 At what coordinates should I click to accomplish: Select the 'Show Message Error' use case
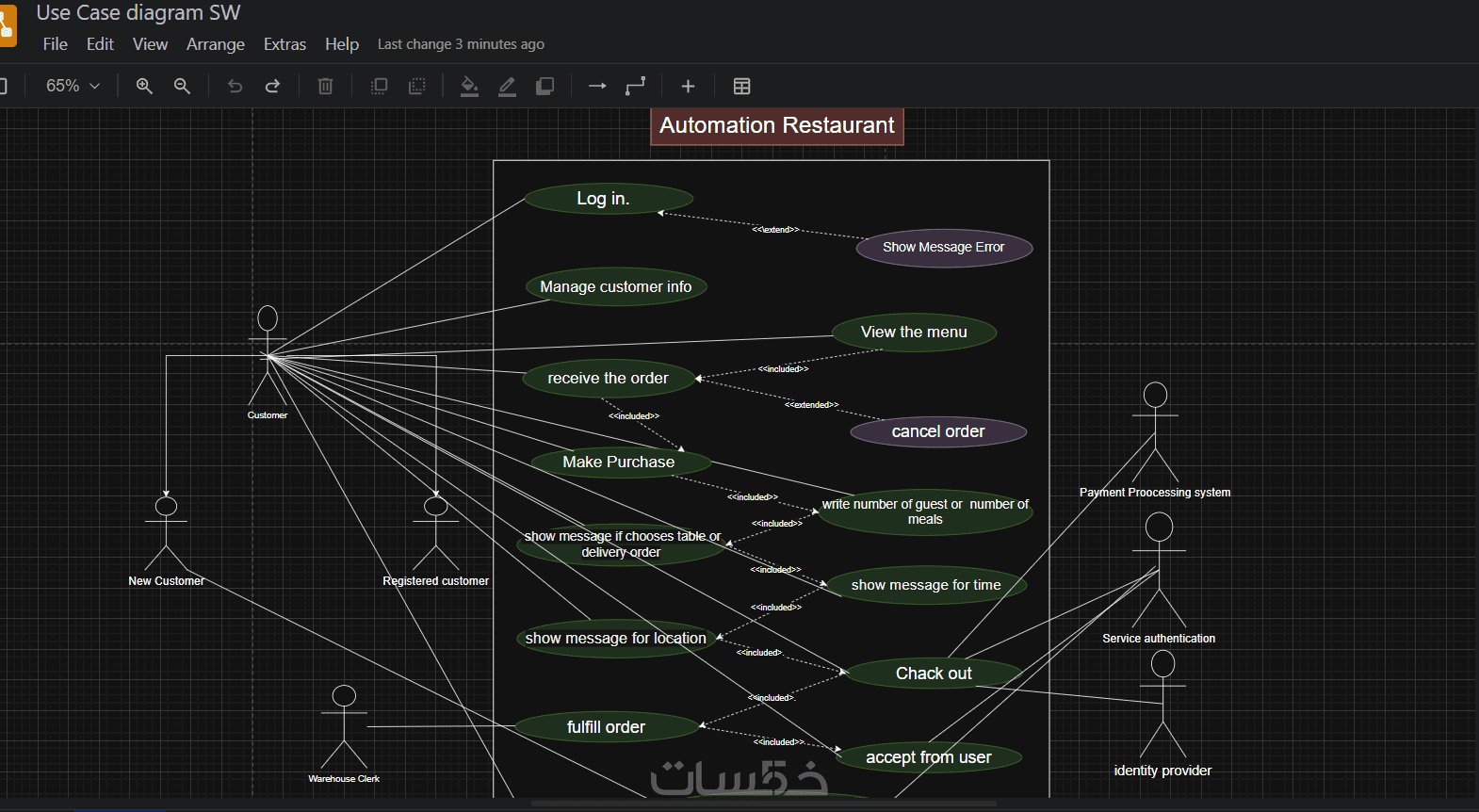tap(944, 248)
